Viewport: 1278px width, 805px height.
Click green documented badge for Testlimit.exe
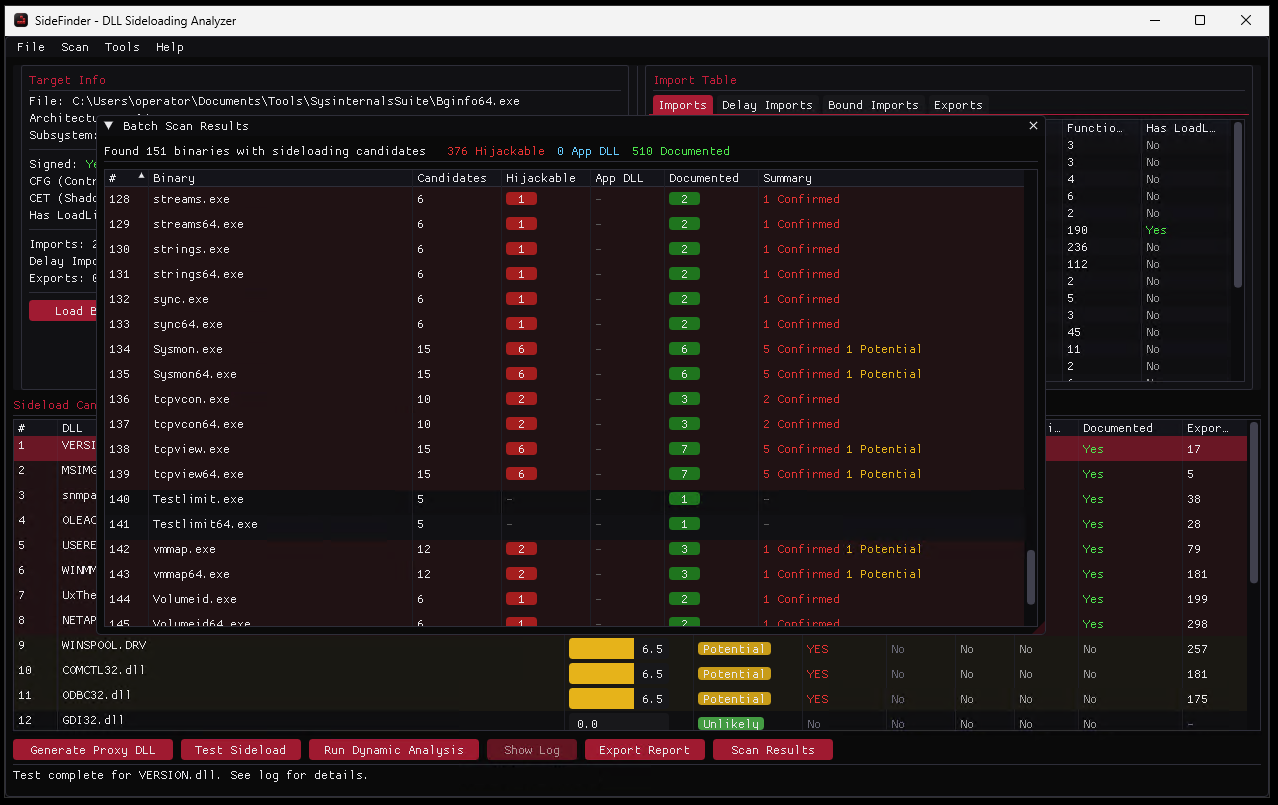(x=684, y=499)
